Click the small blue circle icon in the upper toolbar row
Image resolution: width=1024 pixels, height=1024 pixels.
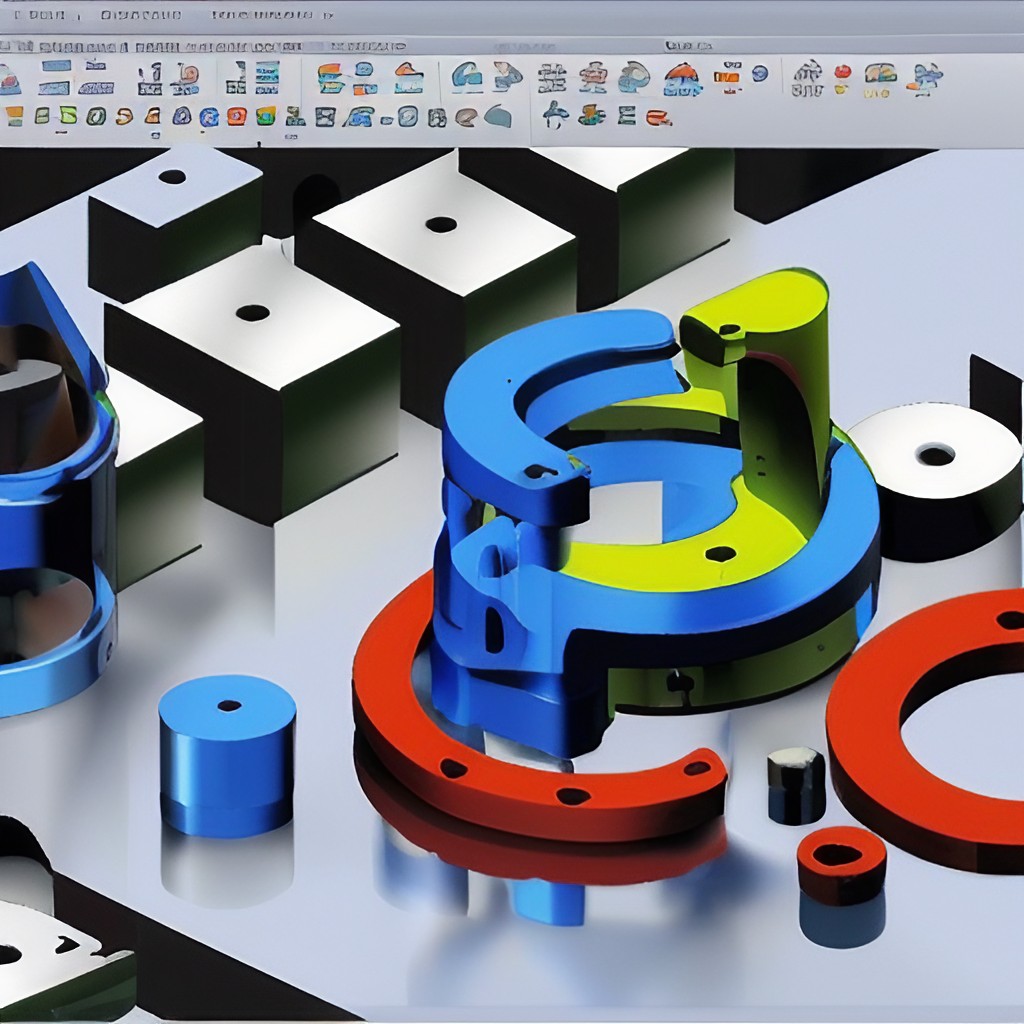pyautogui.click(x=760, y=72)
